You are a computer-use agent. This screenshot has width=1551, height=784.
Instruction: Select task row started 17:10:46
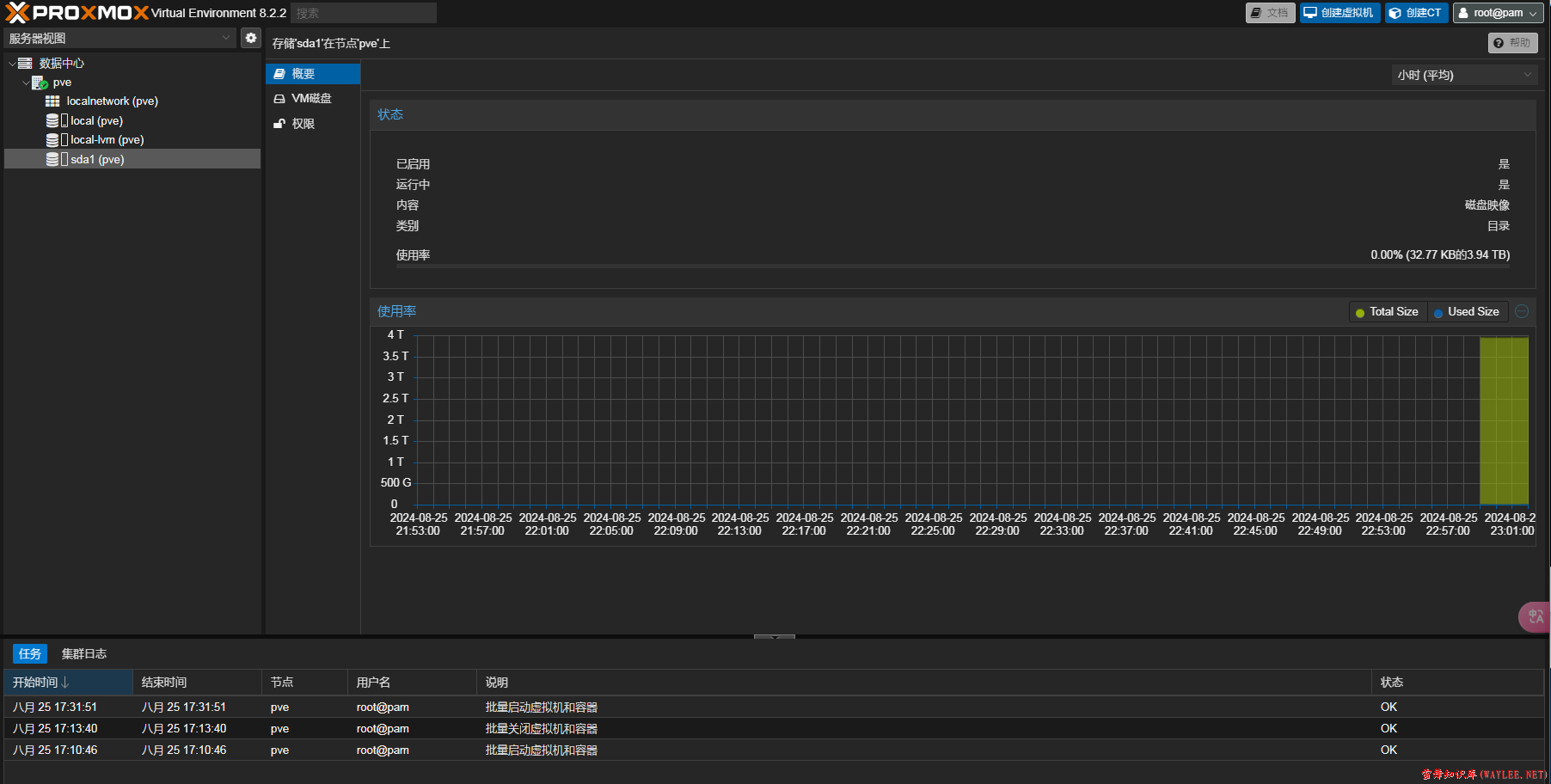(774, 750)
